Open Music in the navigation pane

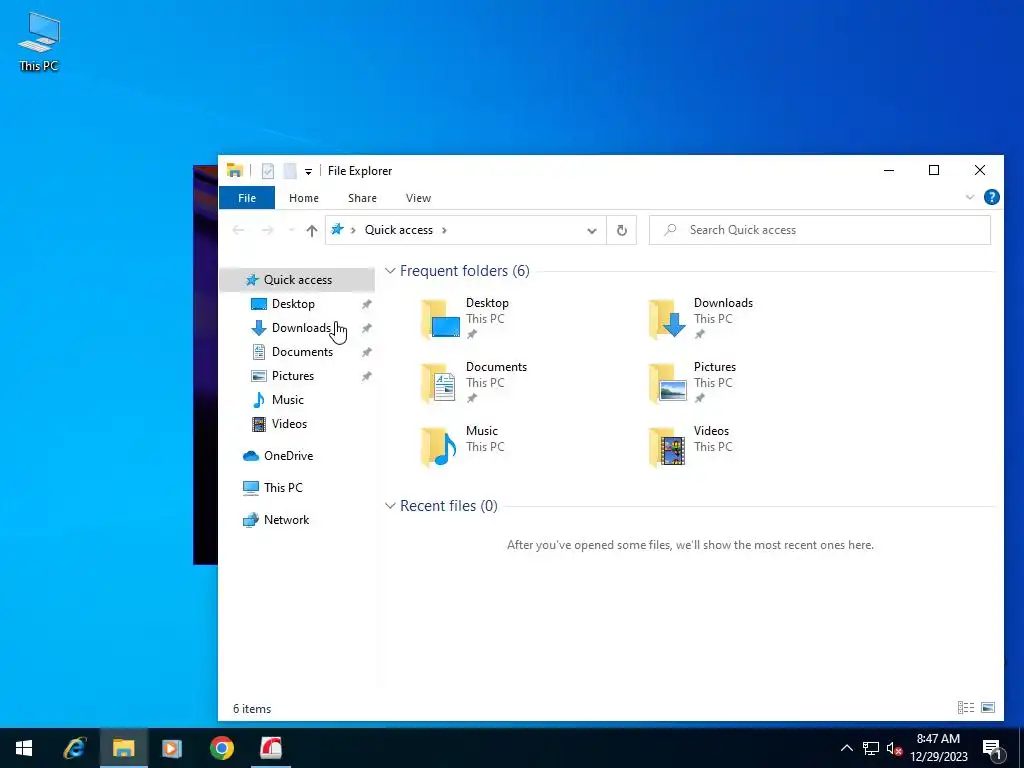pos(287,400)
